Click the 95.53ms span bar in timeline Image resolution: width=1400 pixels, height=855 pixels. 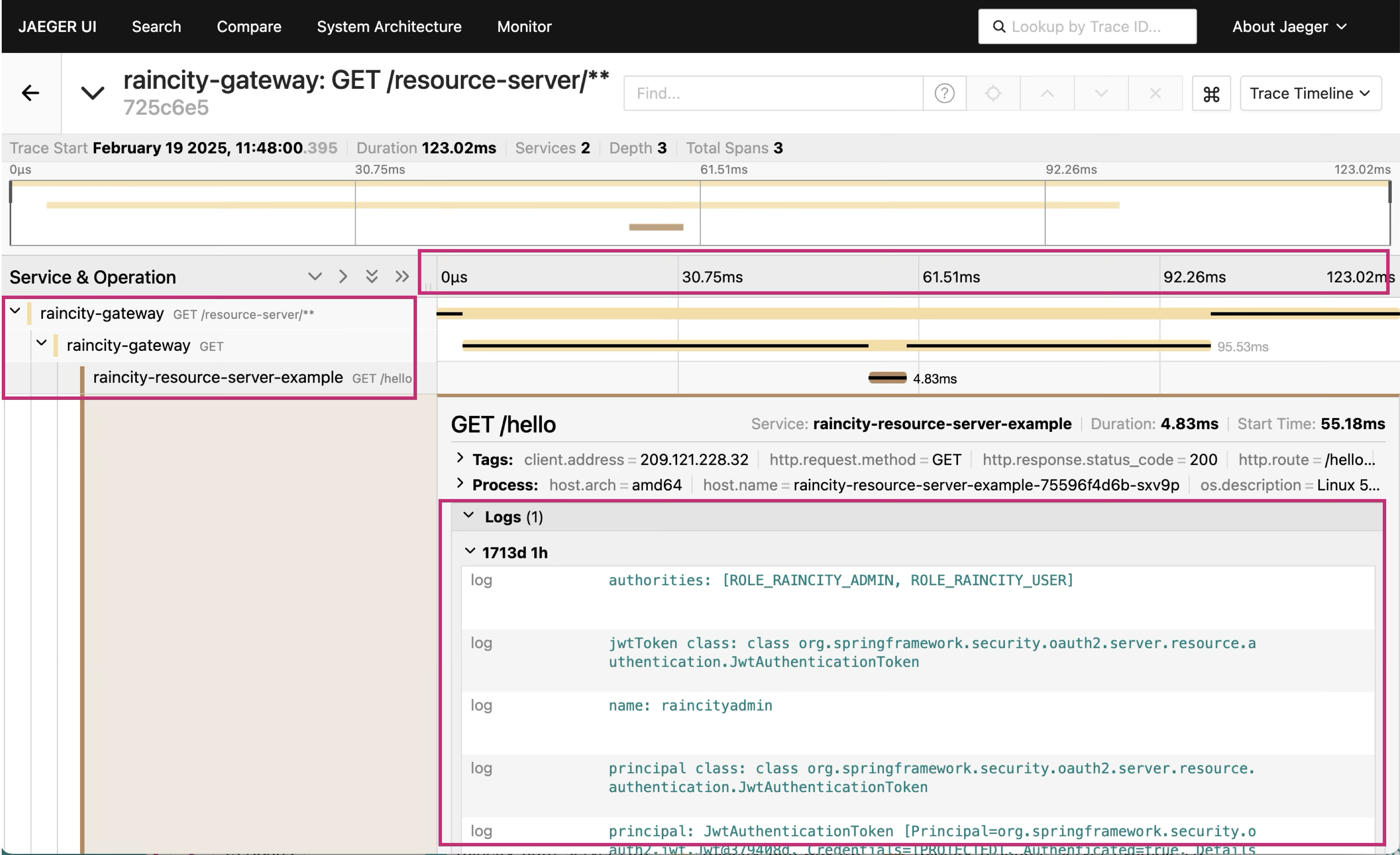click(837, 346)
